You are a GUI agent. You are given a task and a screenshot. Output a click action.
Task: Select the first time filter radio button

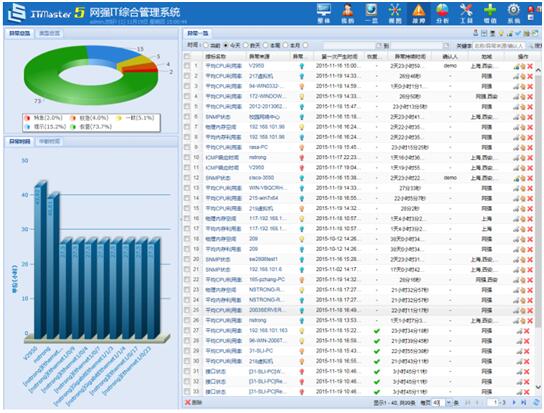206,45
